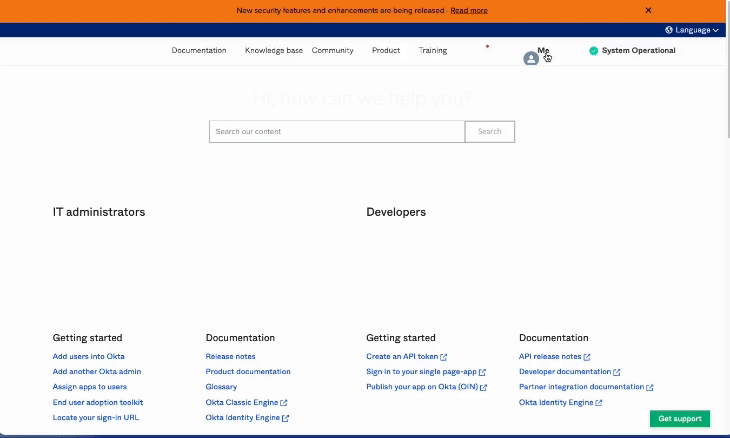The height and width of the screenshot is (438, 730).
Task: Click external icon next to API release notes
Action: 588,357
